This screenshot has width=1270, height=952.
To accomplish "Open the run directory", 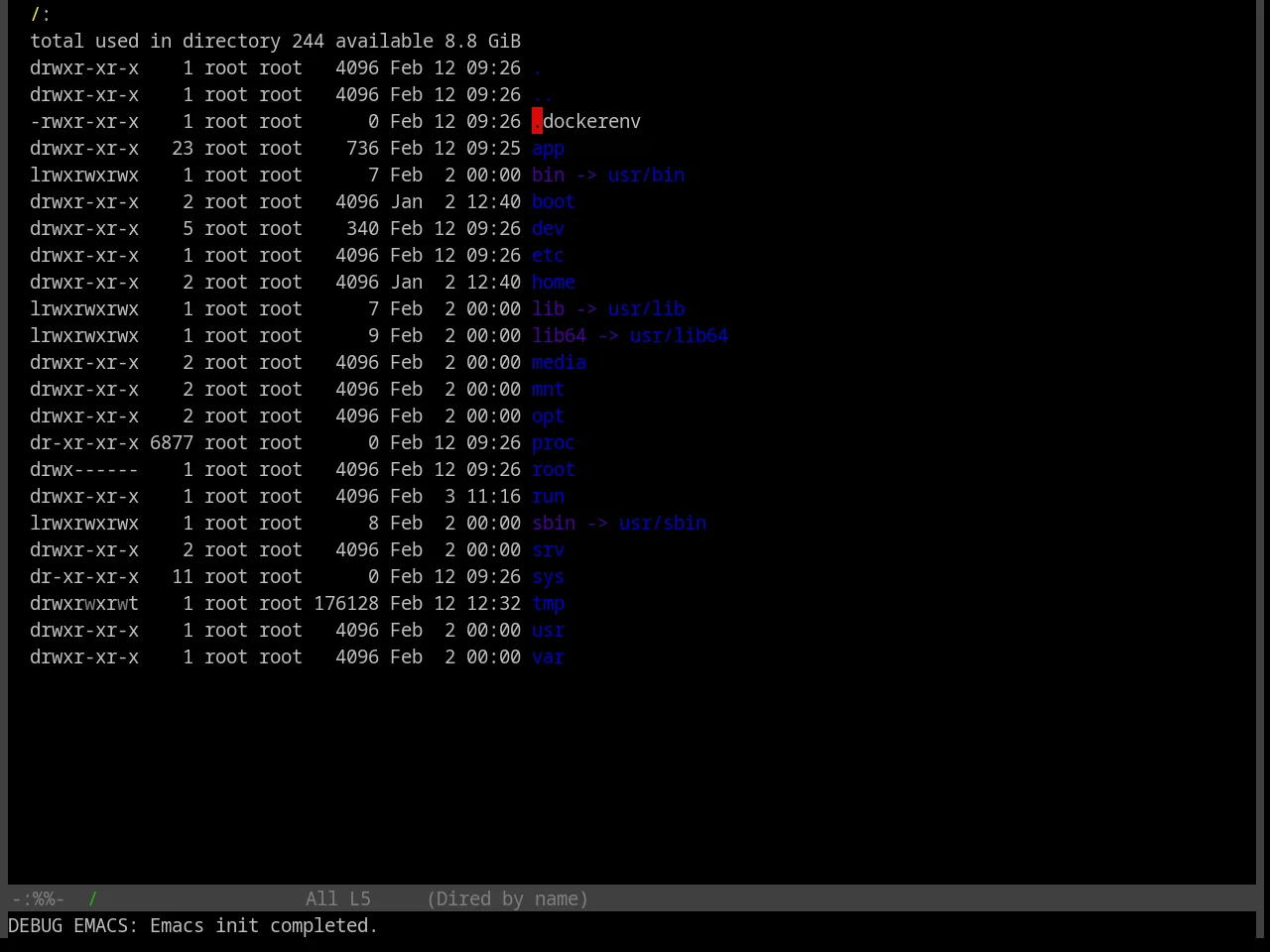I will click(x=548, y=496).
